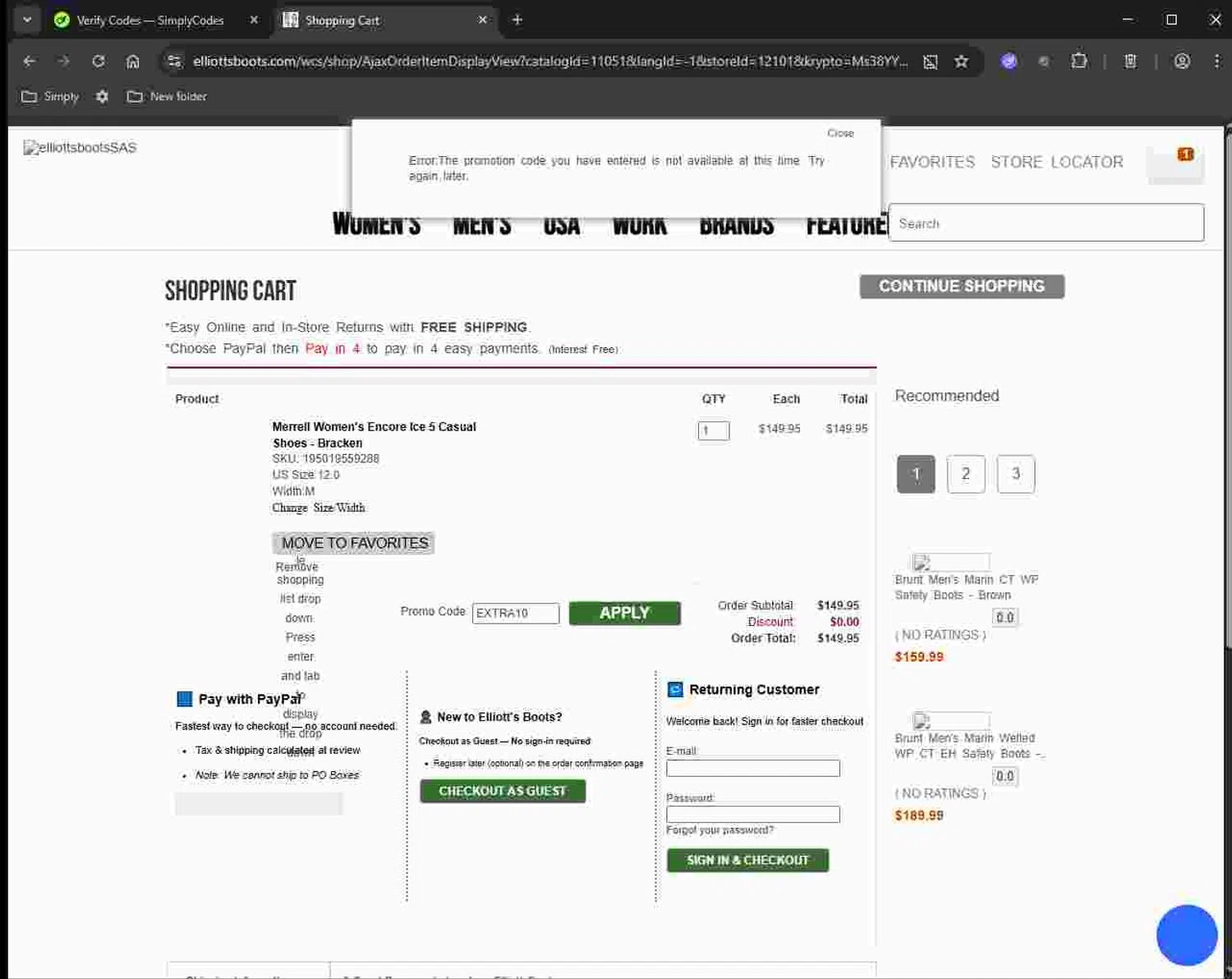Click the site Search field
The image size is (1232, 979).
tap(1046, 223)
